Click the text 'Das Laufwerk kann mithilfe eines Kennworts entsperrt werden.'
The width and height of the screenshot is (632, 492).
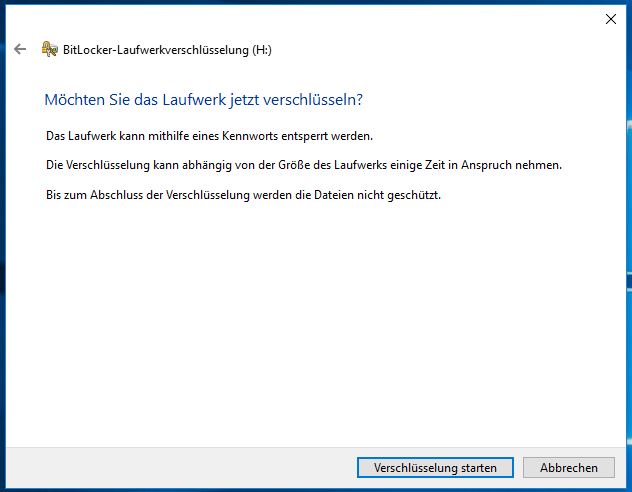tap(210, 136)
